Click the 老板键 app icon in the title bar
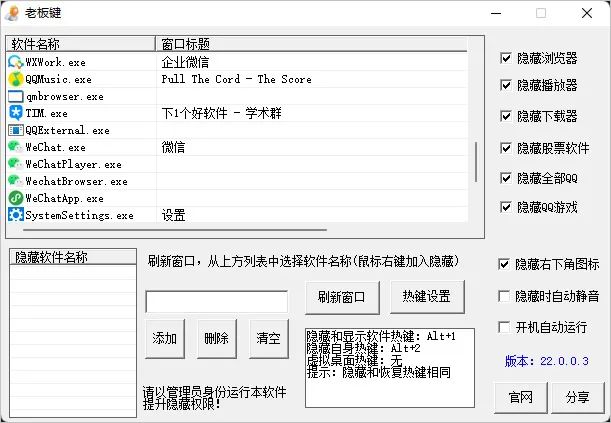The image size is (611, 423). (12, 13)
